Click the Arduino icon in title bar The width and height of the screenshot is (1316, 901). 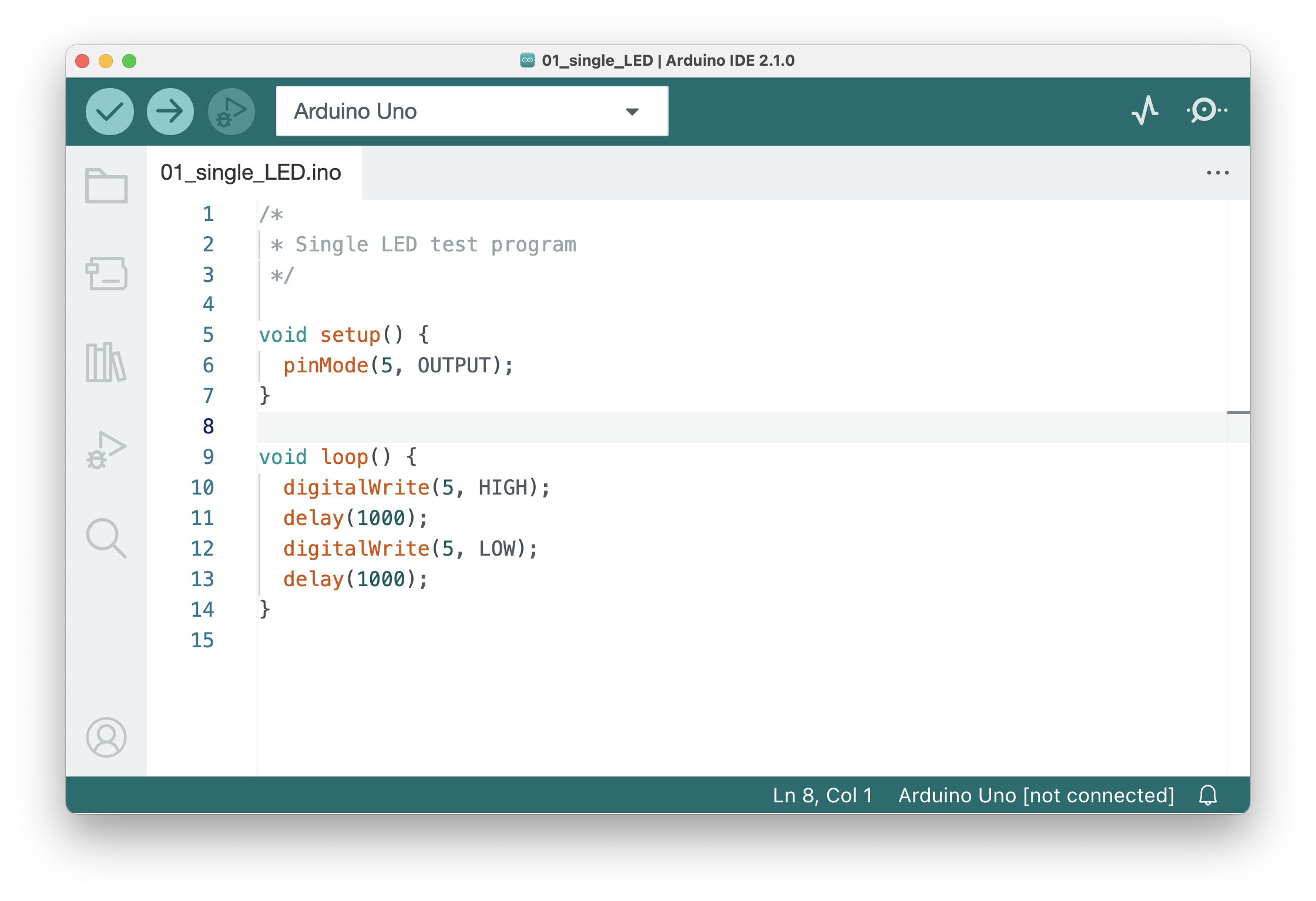[x=528, y=60]
